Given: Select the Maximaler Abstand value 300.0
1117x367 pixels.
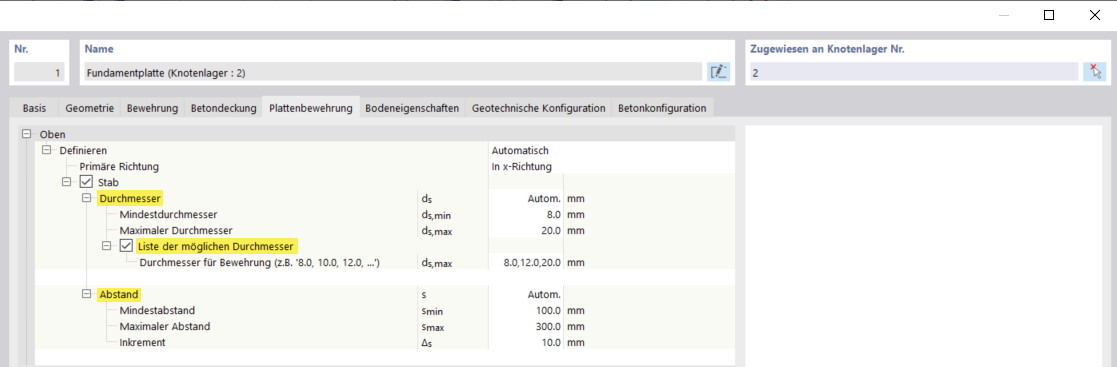Looking at the screenshot, I should pyautogui.click(x=549, y=326).
